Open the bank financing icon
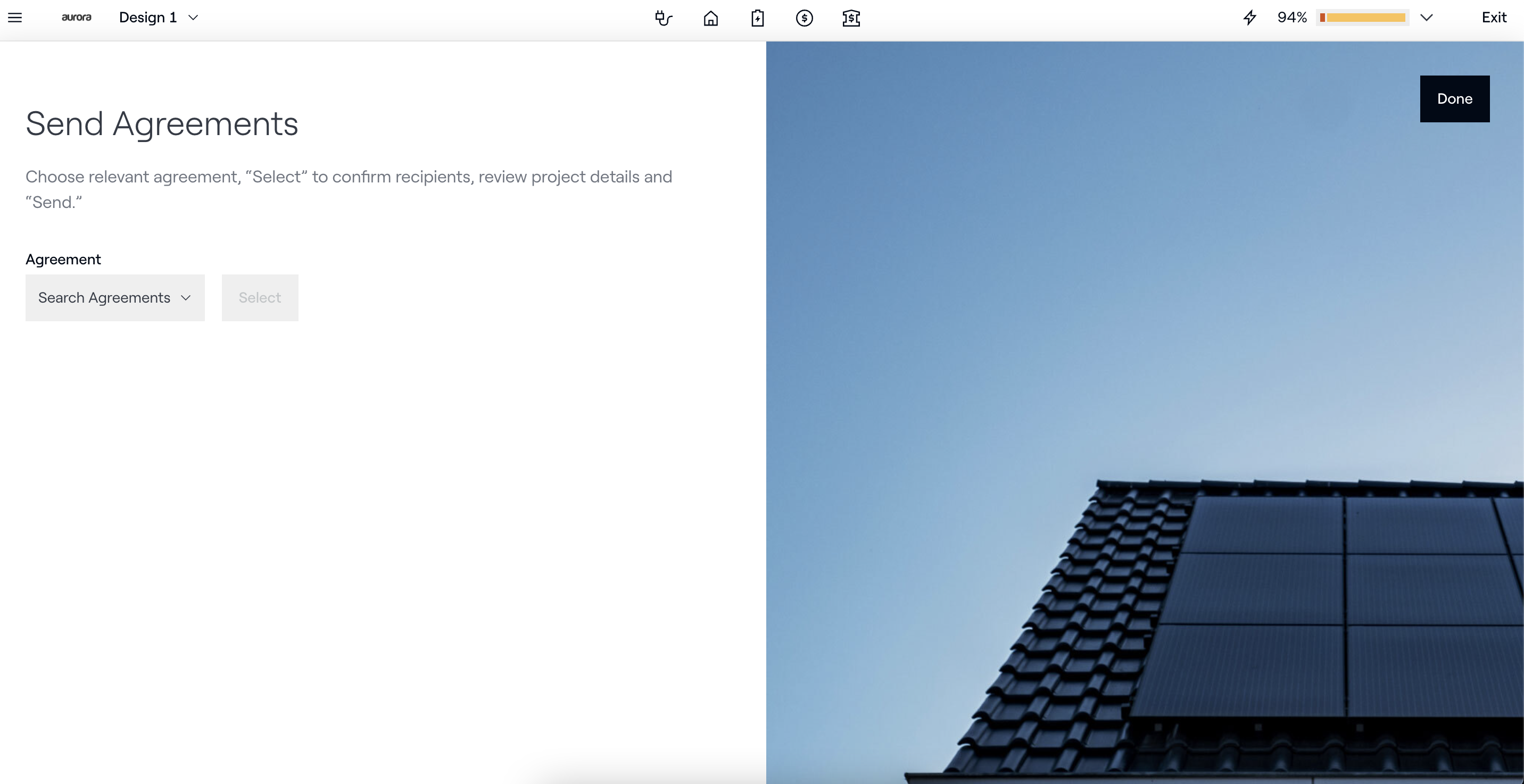 click(851, 18)
